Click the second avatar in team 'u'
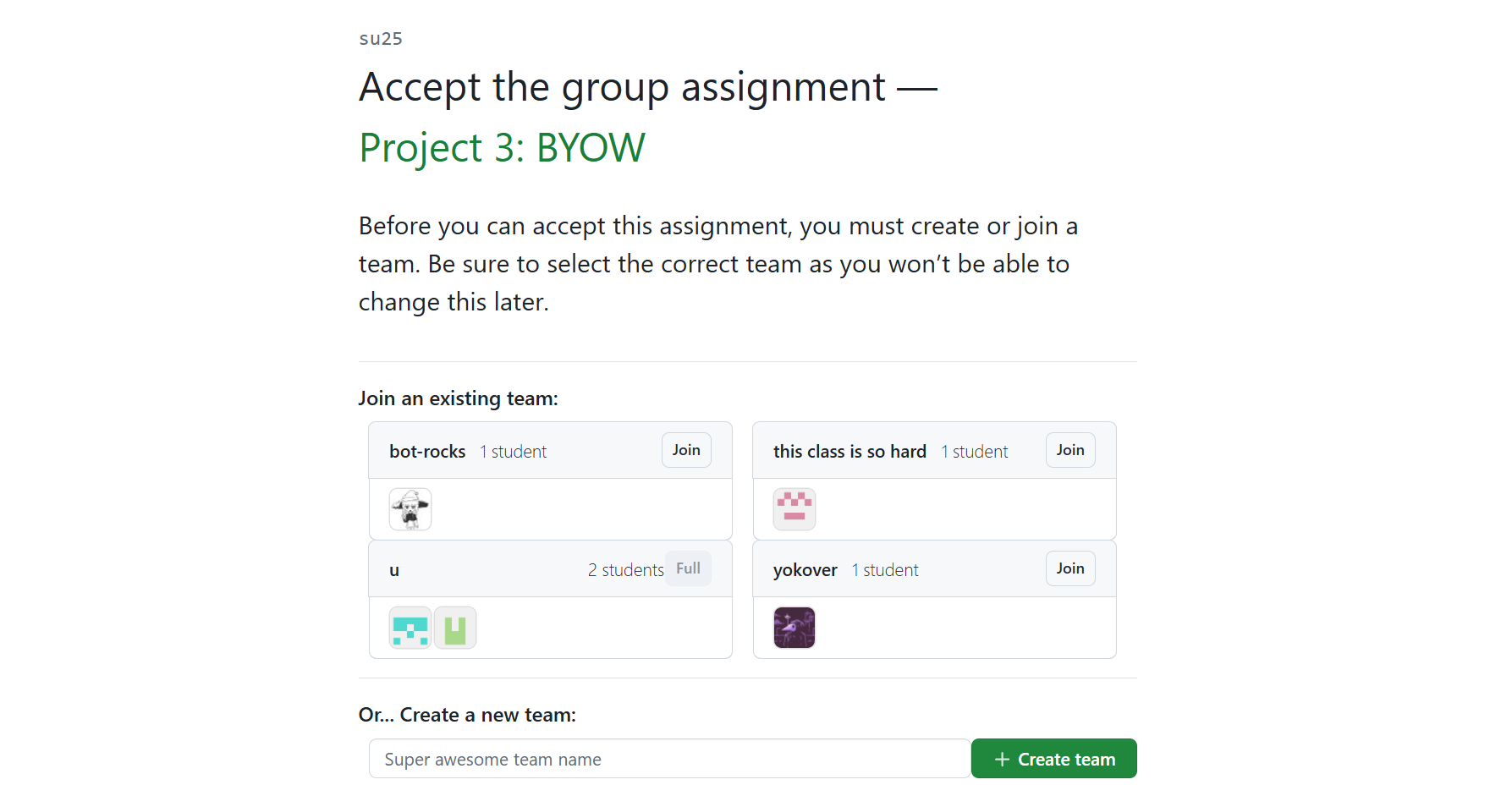 455,627
